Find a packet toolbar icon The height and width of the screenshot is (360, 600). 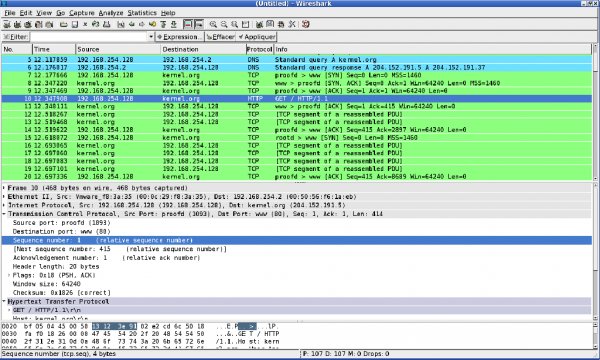[121, 24]
